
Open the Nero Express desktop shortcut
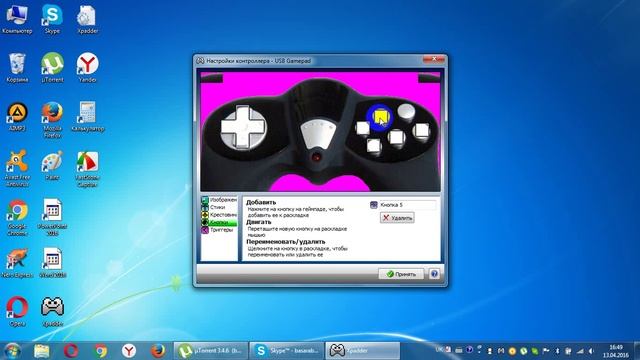pos(17,263)
